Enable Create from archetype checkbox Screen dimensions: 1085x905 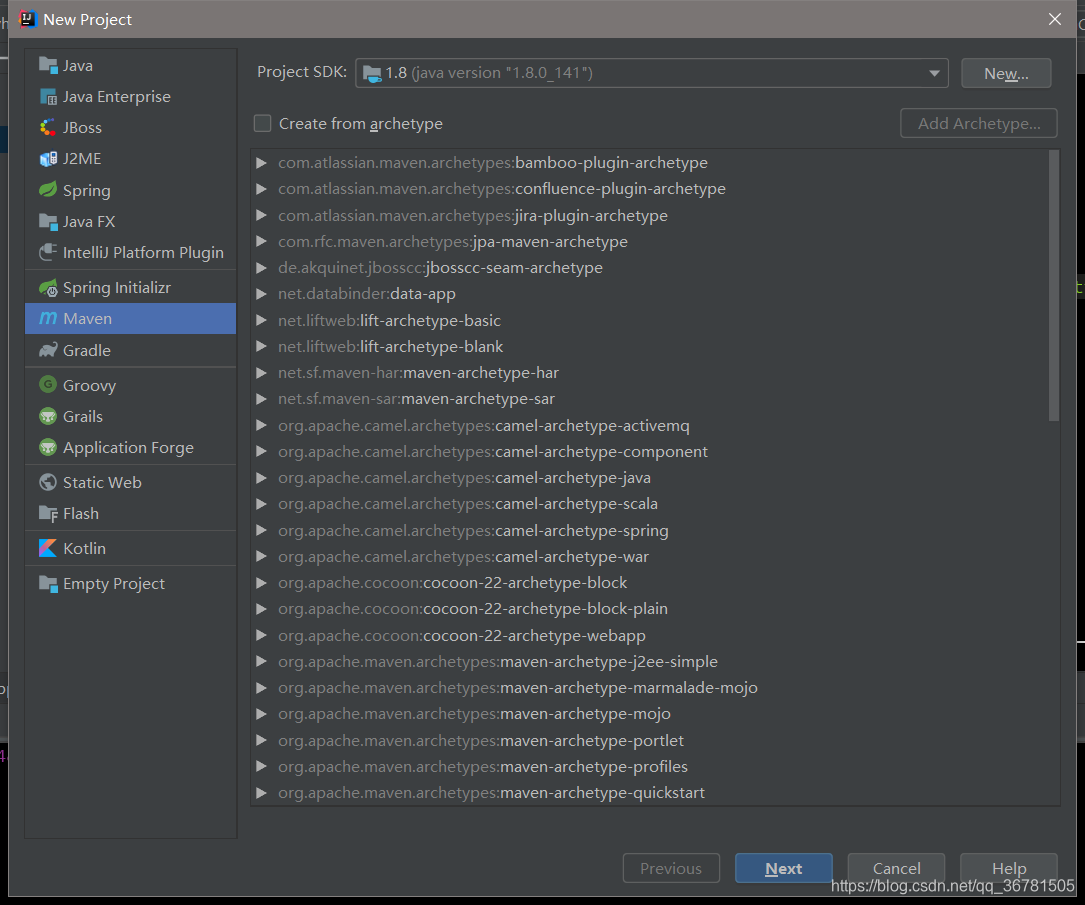(262, 123)
